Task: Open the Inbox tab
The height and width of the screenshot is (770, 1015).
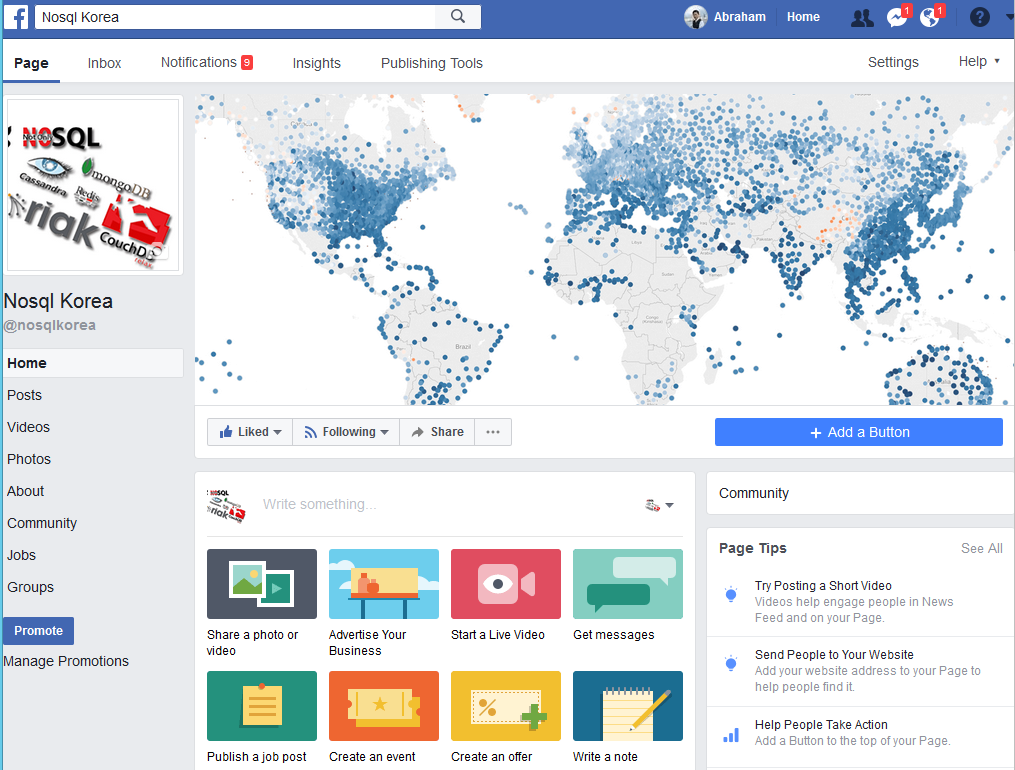Action: pos(104,63)
